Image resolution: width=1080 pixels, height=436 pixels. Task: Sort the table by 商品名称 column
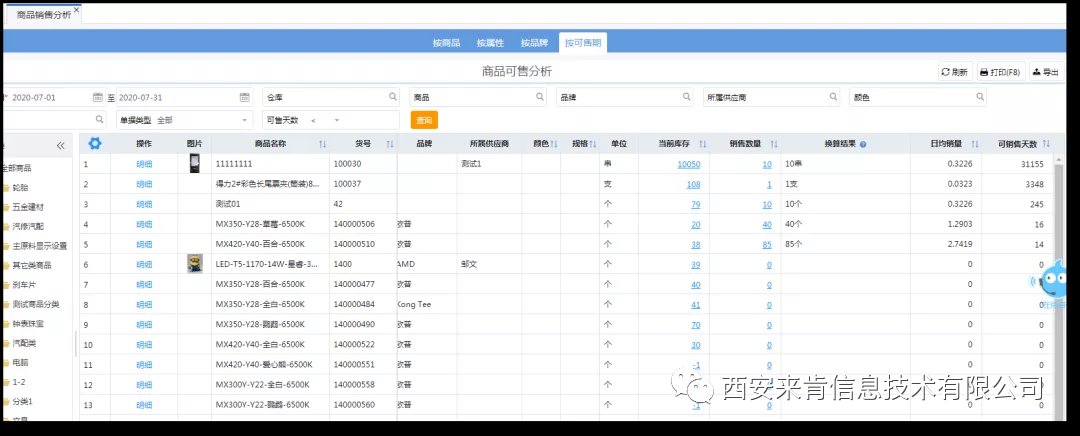322,144
